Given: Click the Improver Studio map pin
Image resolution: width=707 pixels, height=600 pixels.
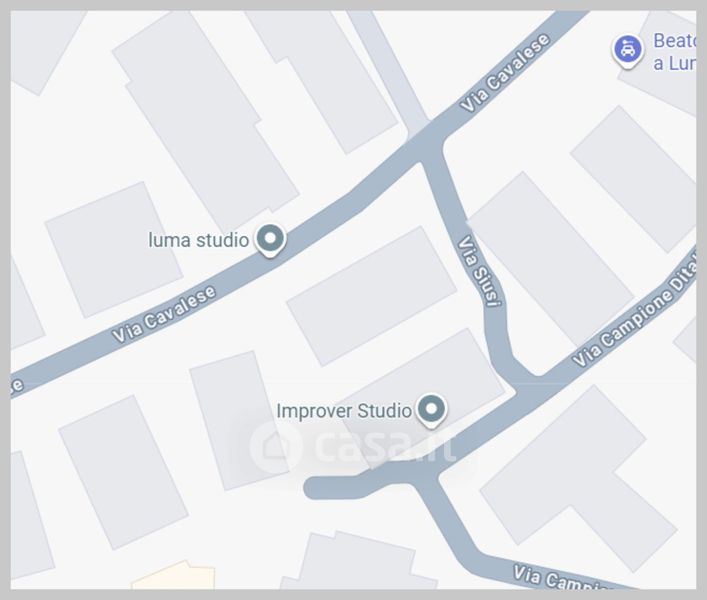Looking at the screenshot, I should [431, 410].
